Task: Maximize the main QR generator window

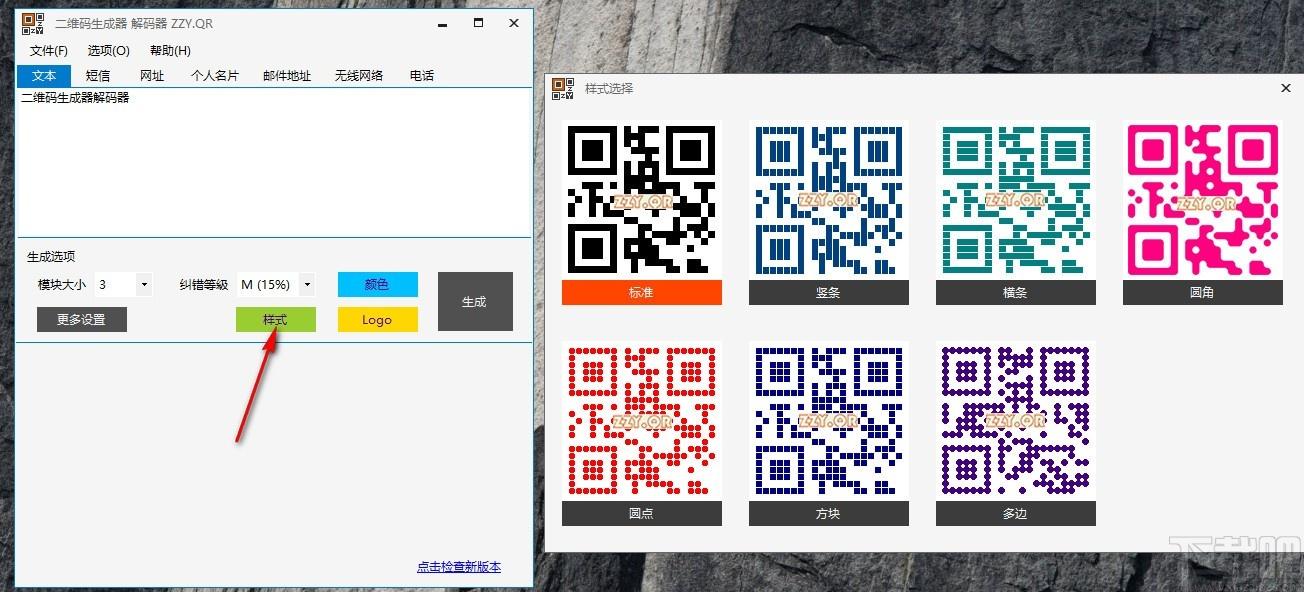Action: (478, 23)
